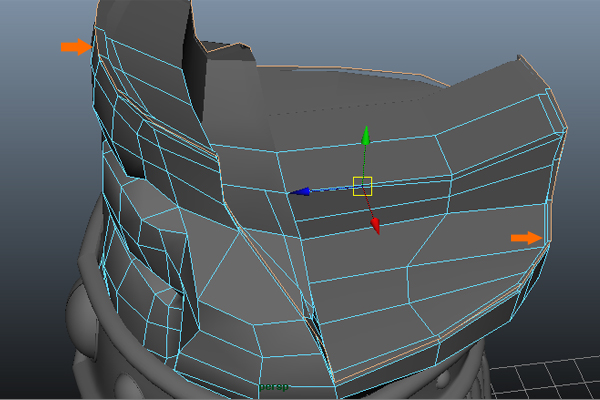Click the green dotted Y-axis manipulator line
This screenshot has height=400, width=600.
tap(366, 160)
